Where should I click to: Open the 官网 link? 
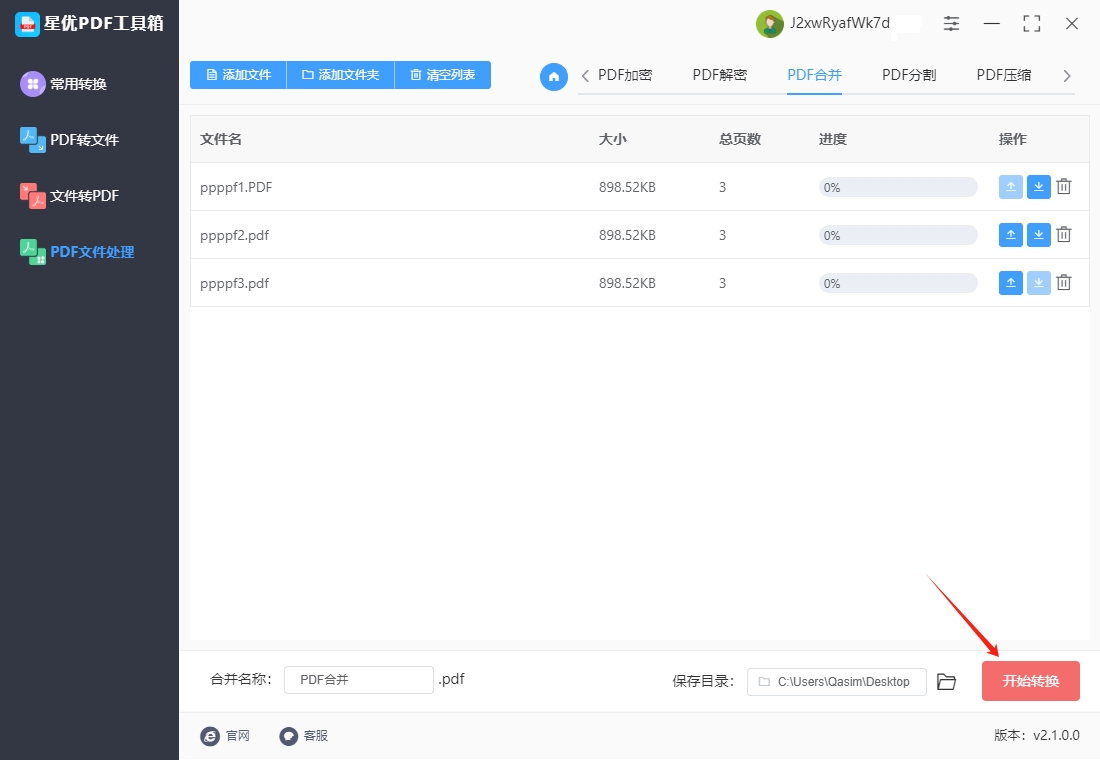click(x=225, y=735)
